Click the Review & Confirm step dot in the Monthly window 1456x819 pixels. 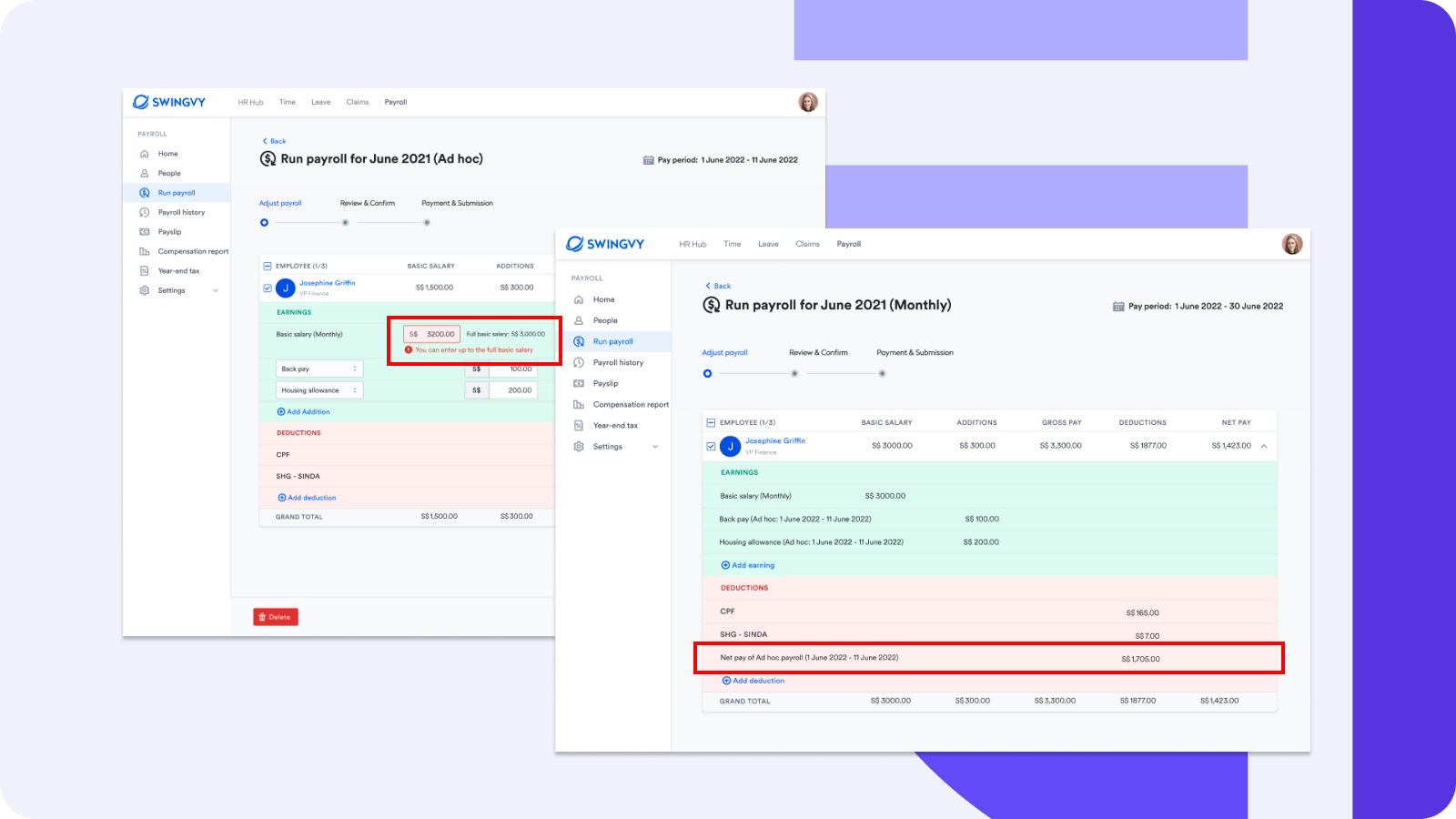tap(794, 373)
